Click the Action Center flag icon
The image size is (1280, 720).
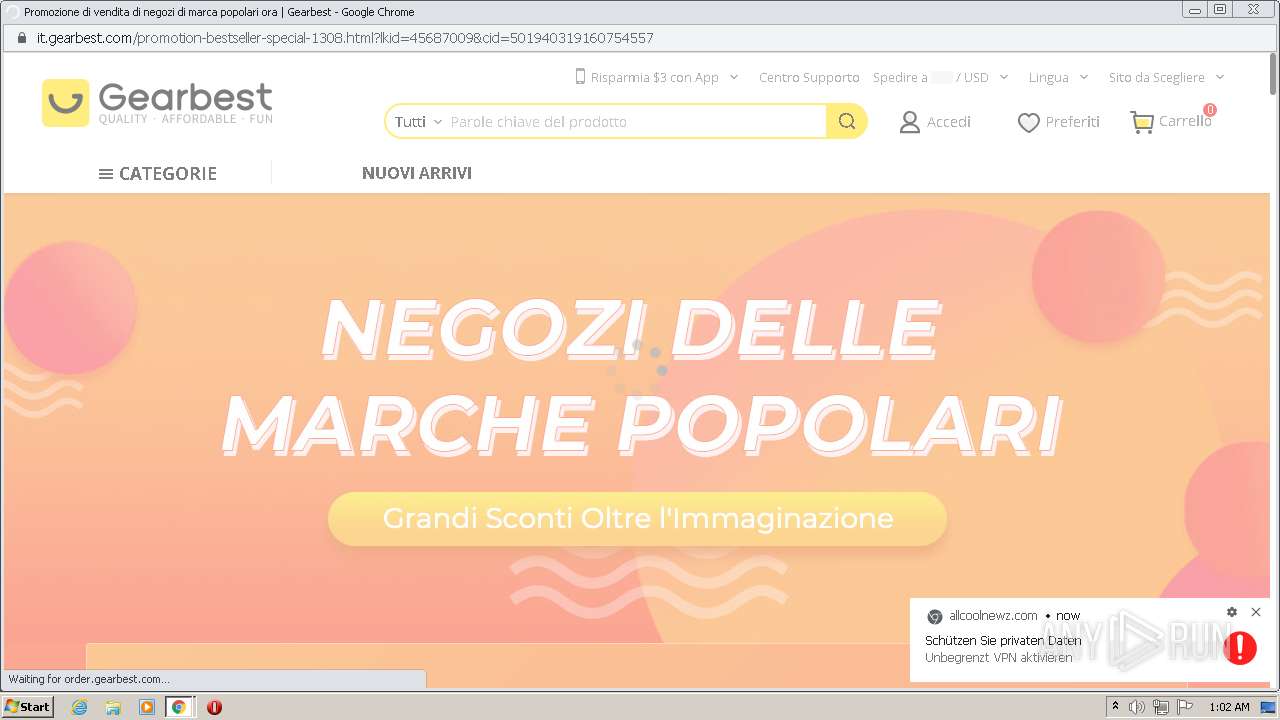pyautogui.click(x=1185, y=707)
